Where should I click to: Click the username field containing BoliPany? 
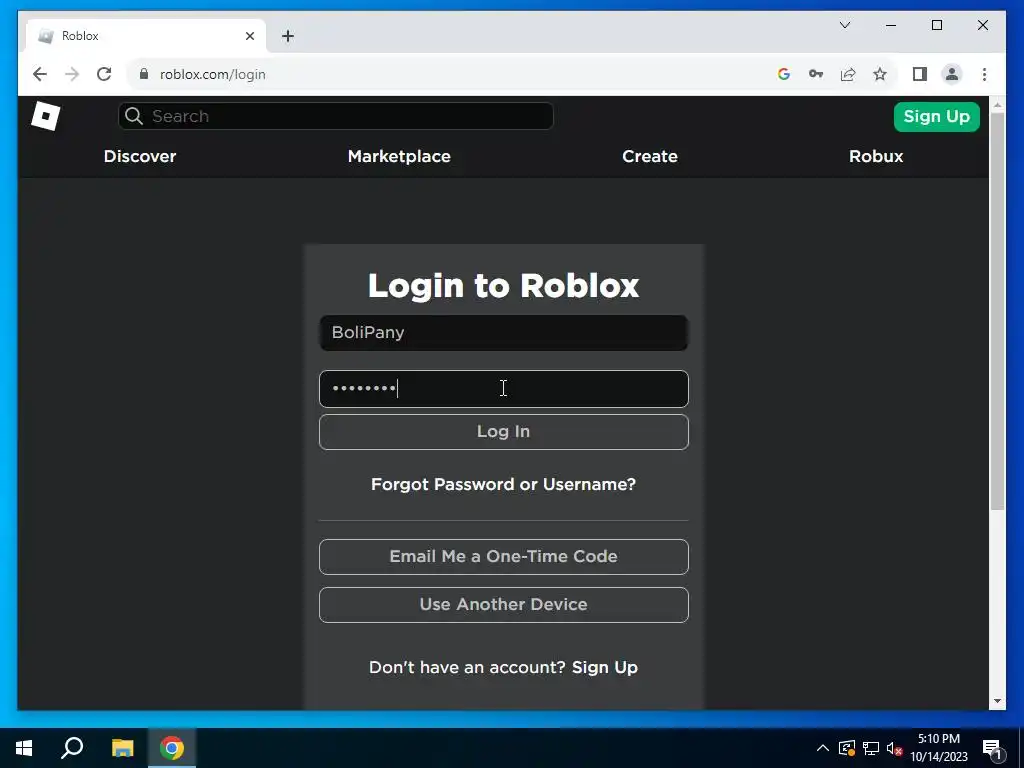504,333
